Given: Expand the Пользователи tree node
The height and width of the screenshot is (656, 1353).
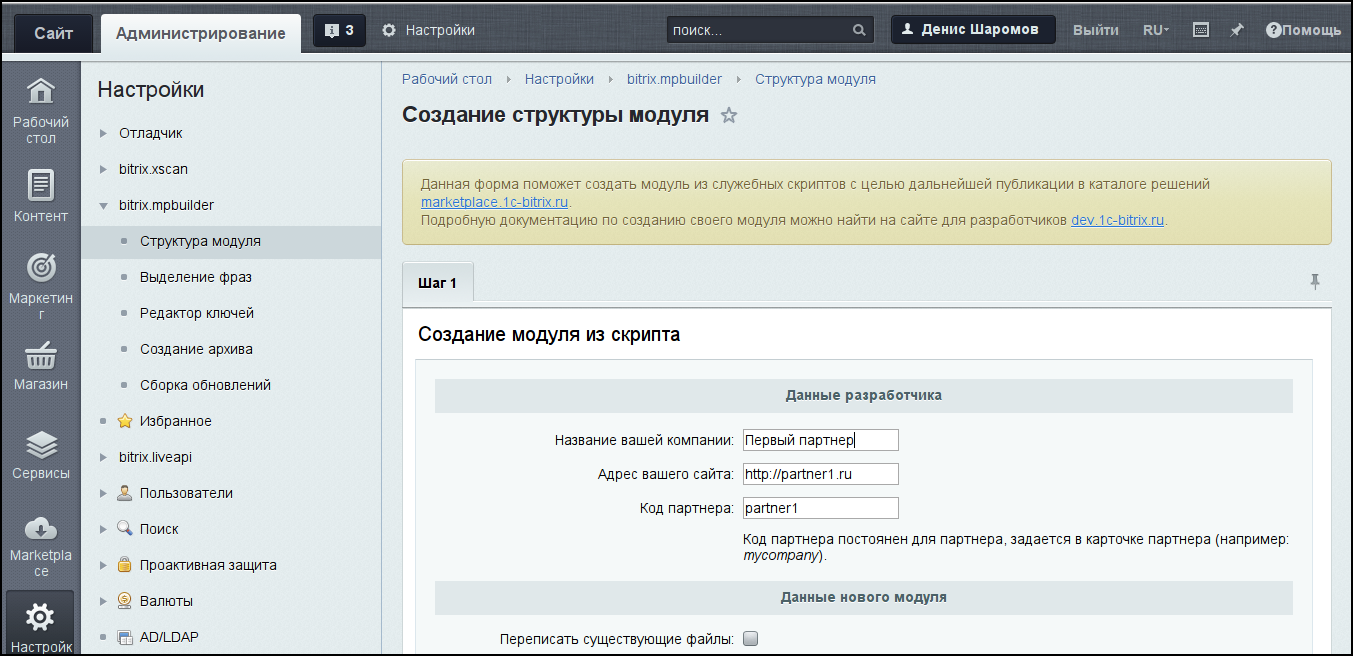Looking at the screenshot, I should tap(103, 493).
